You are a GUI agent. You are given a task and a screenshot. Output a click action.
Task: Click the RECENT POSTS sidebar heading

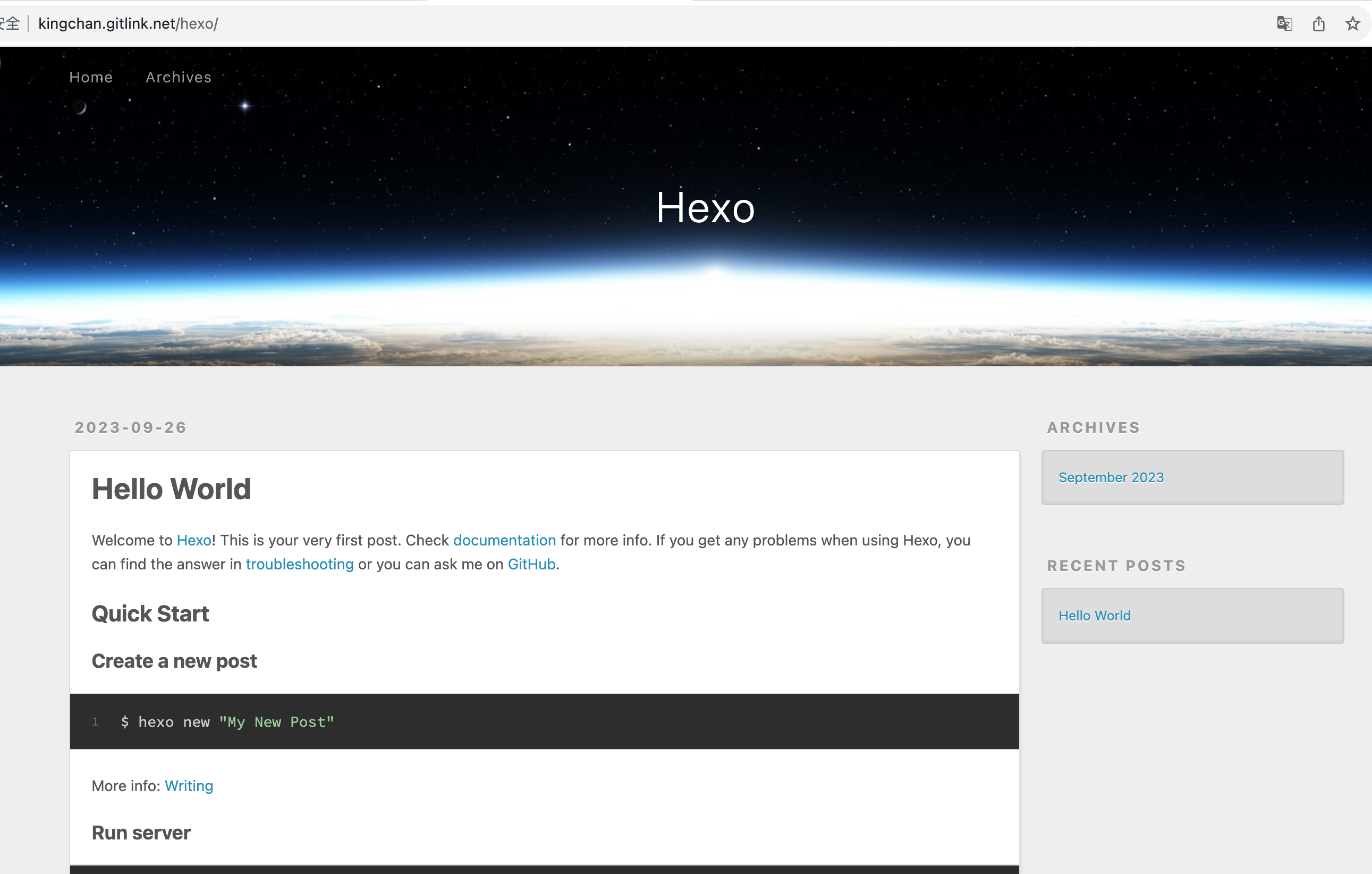[1117, 566]
